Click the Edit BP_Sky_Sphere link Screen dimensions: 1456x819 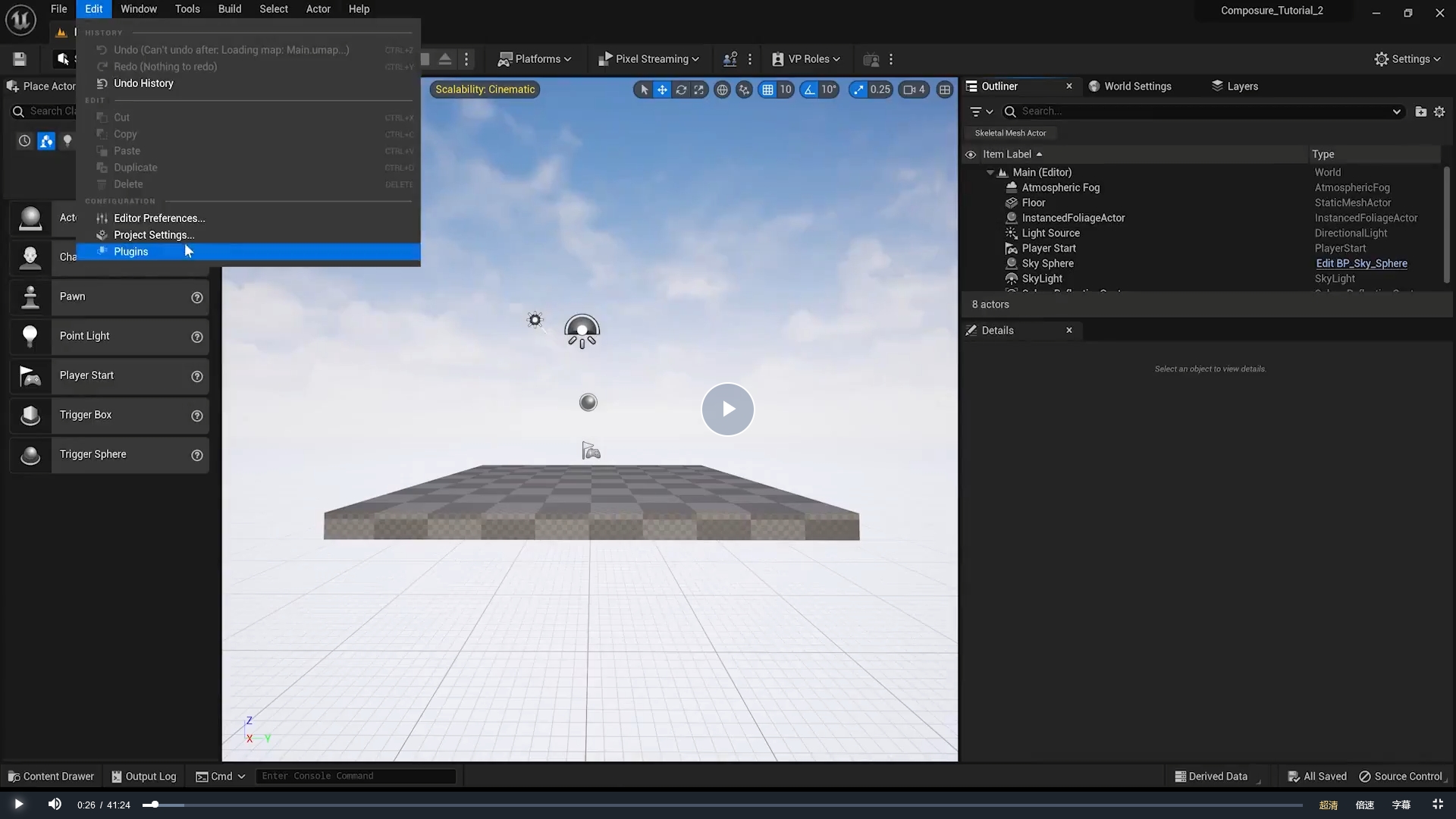click(1362, 264)
